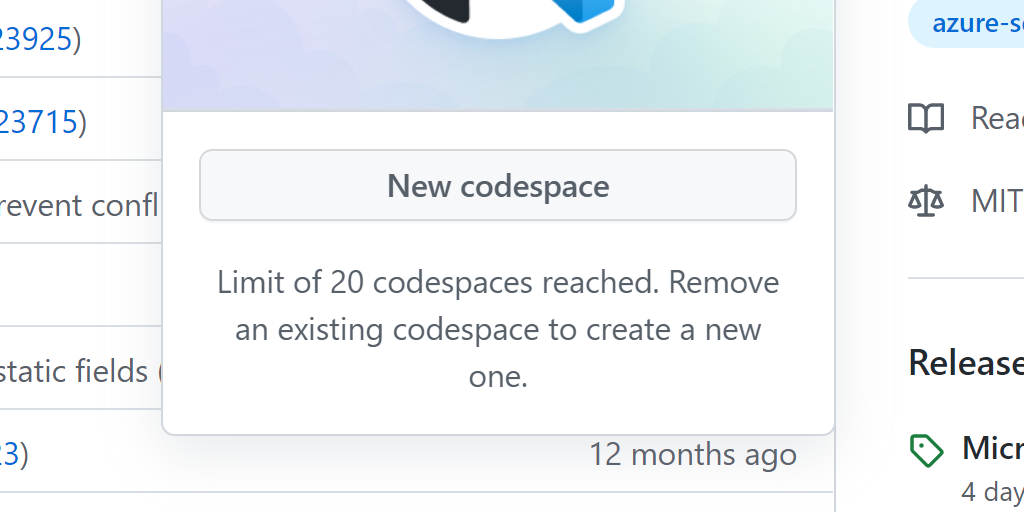Open the MIT license link
This screenshot has width=1024, height=512.
click(997, 201)
